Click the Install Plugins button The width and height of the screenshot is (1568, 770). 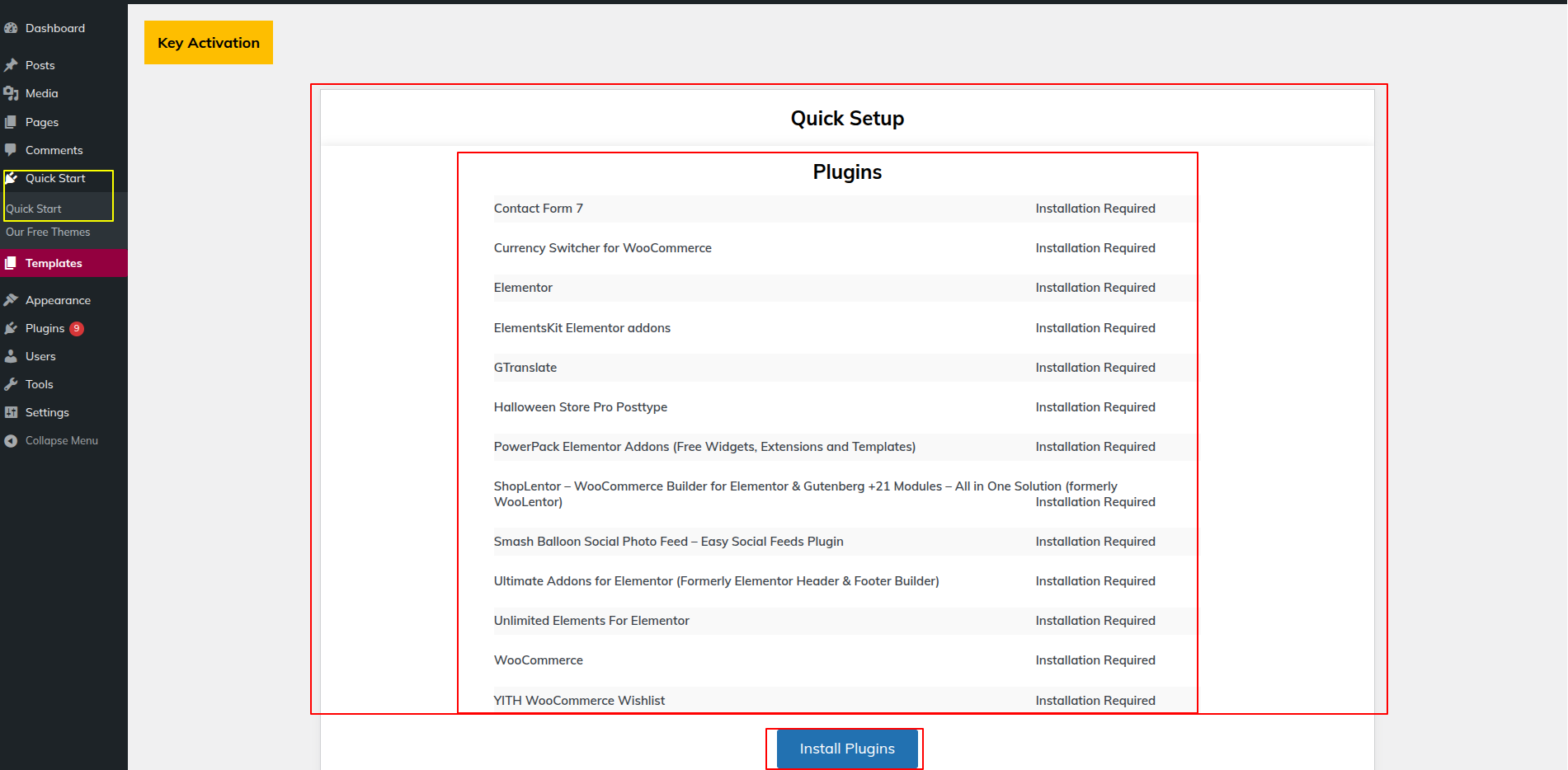847,749
